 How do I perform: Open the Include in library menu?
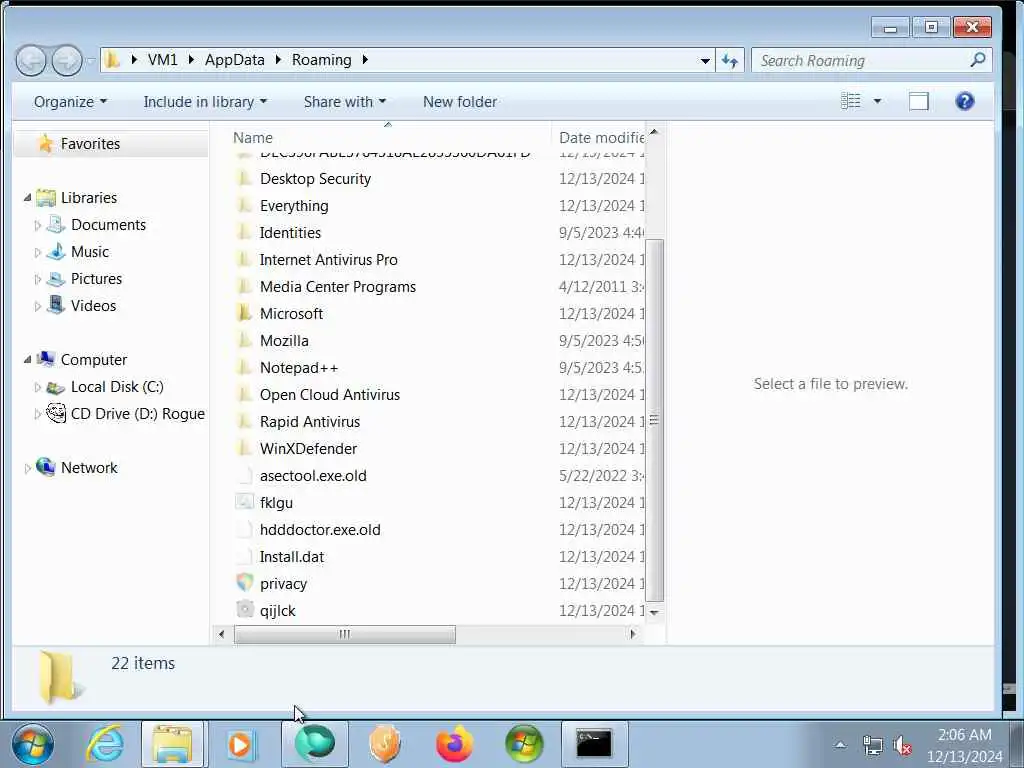[x=205, y=102]
